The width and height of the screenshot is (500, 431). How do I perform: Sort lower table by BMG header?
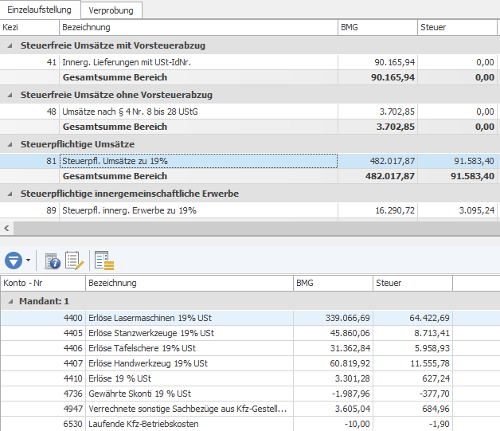coord(333,283)
